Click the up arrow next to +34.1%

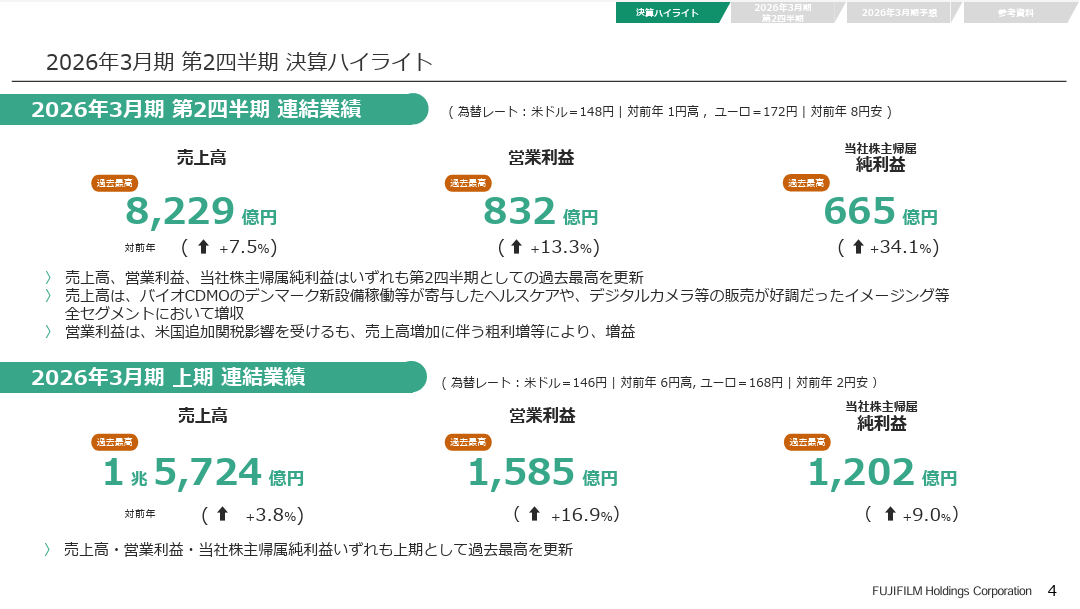pos(857,247)
